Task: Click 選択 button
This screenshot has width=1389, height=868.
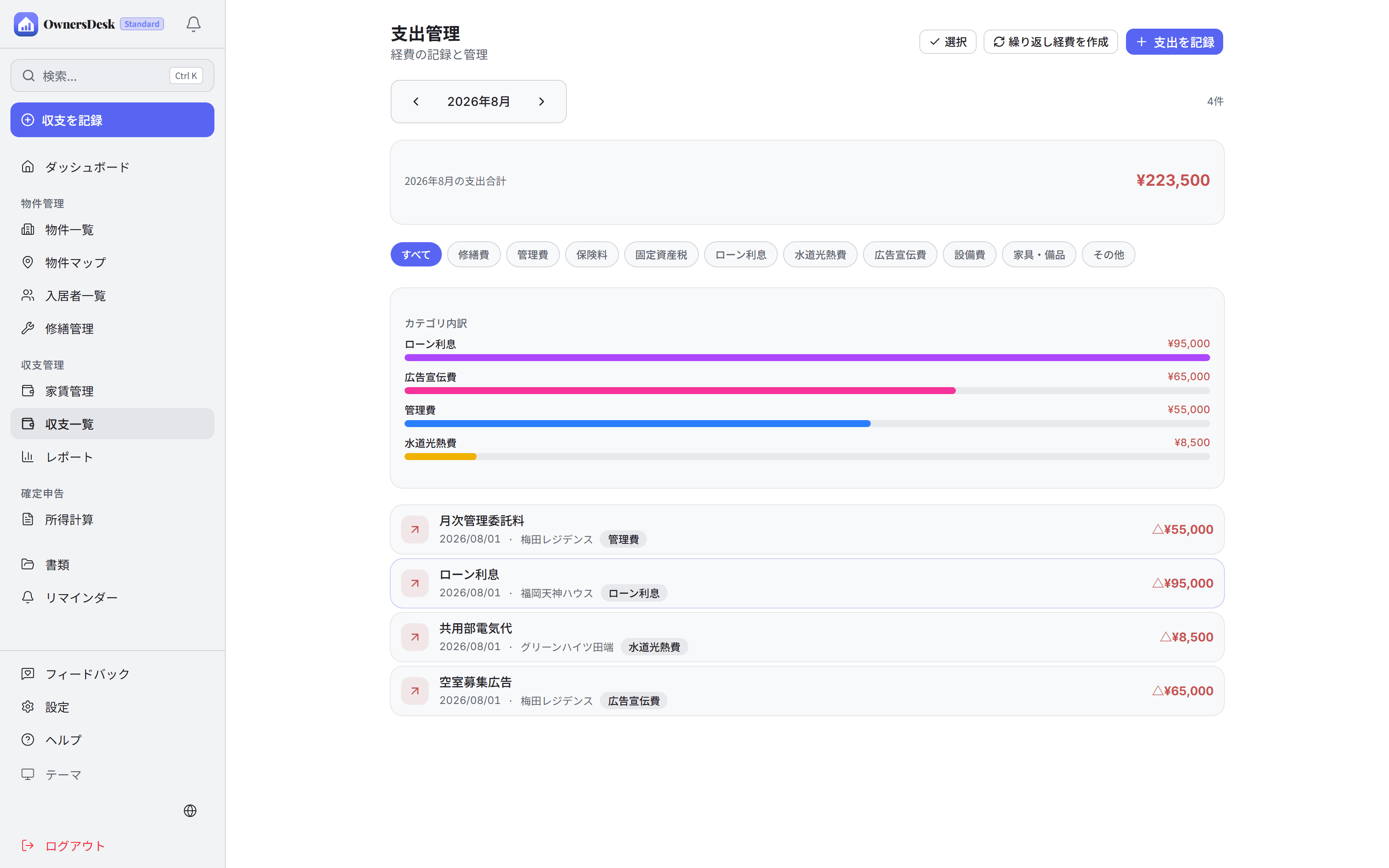Action: coord(948,42)
